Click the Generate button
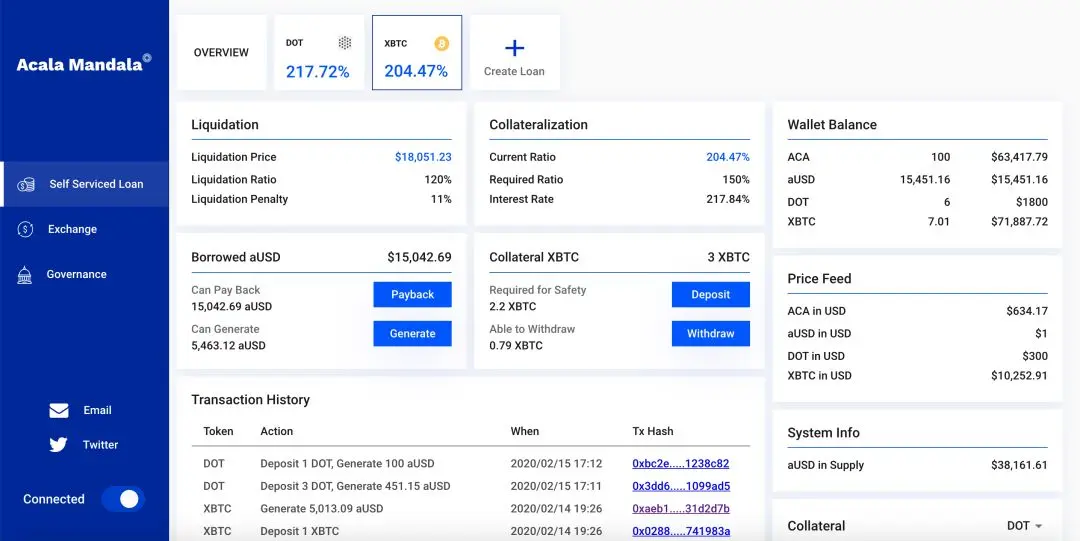Image resolution: width=1080 pixels, height=541 pixels. click(x=413, y=334)
